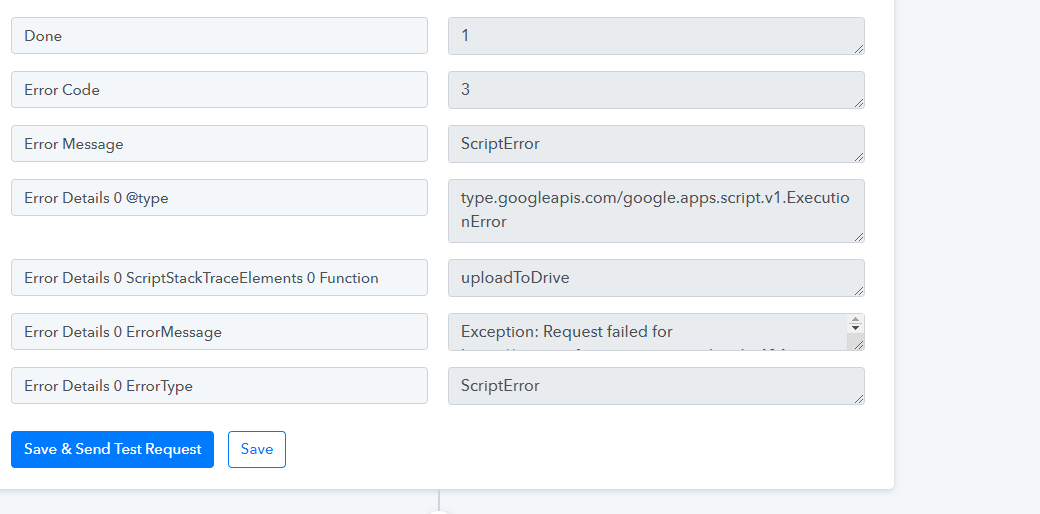This screenshot has width=1040, height=514.
Task: Click resize handle of Done value field
Action: pyautogui.click(x=858, y=48)
